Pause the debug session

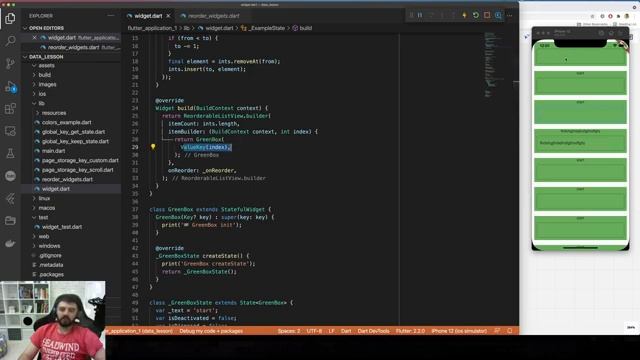click(x=420, y=16)
